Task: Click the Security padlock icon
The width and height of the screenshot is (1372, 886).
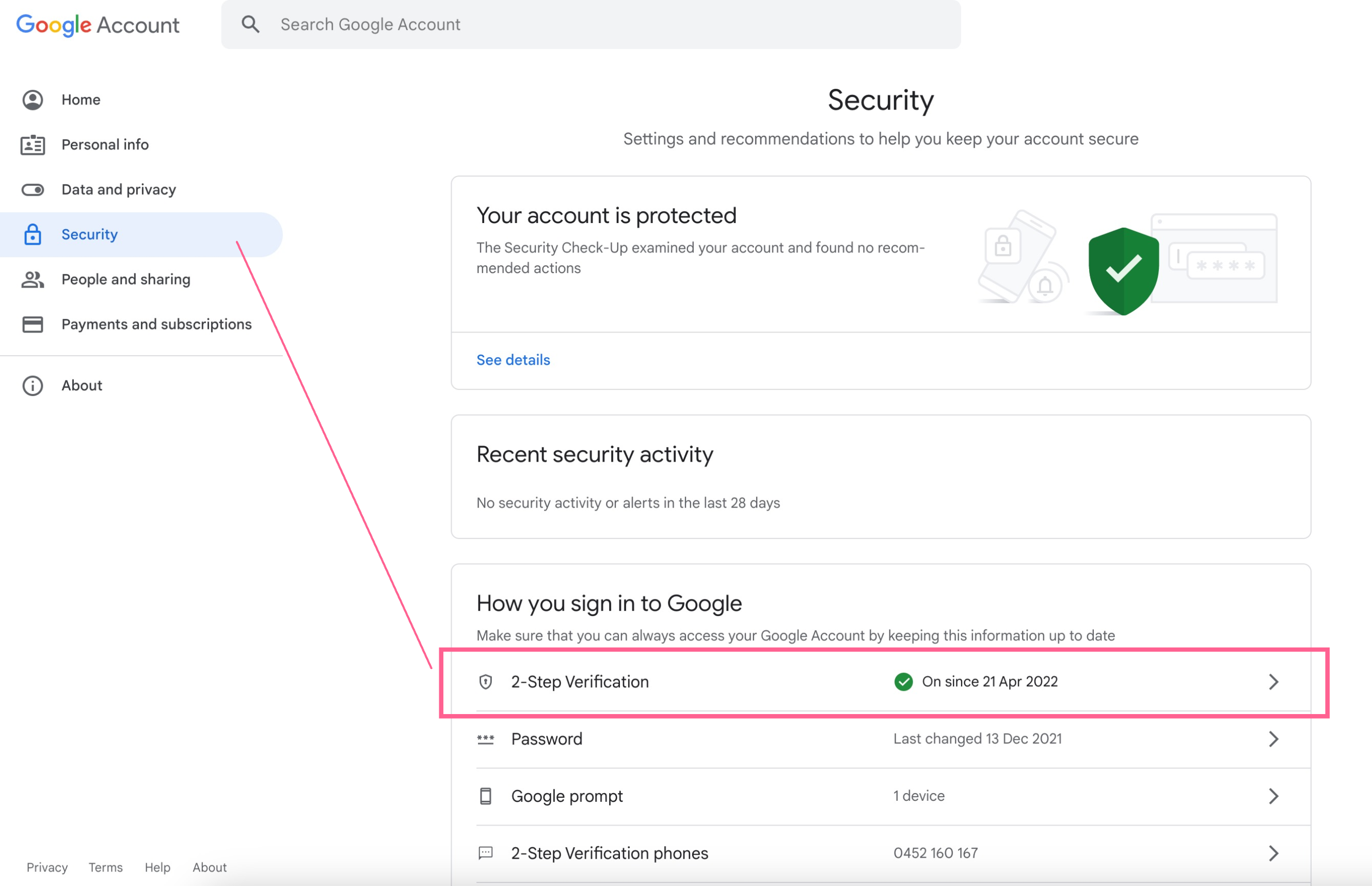Action: [x=33, y=234]
